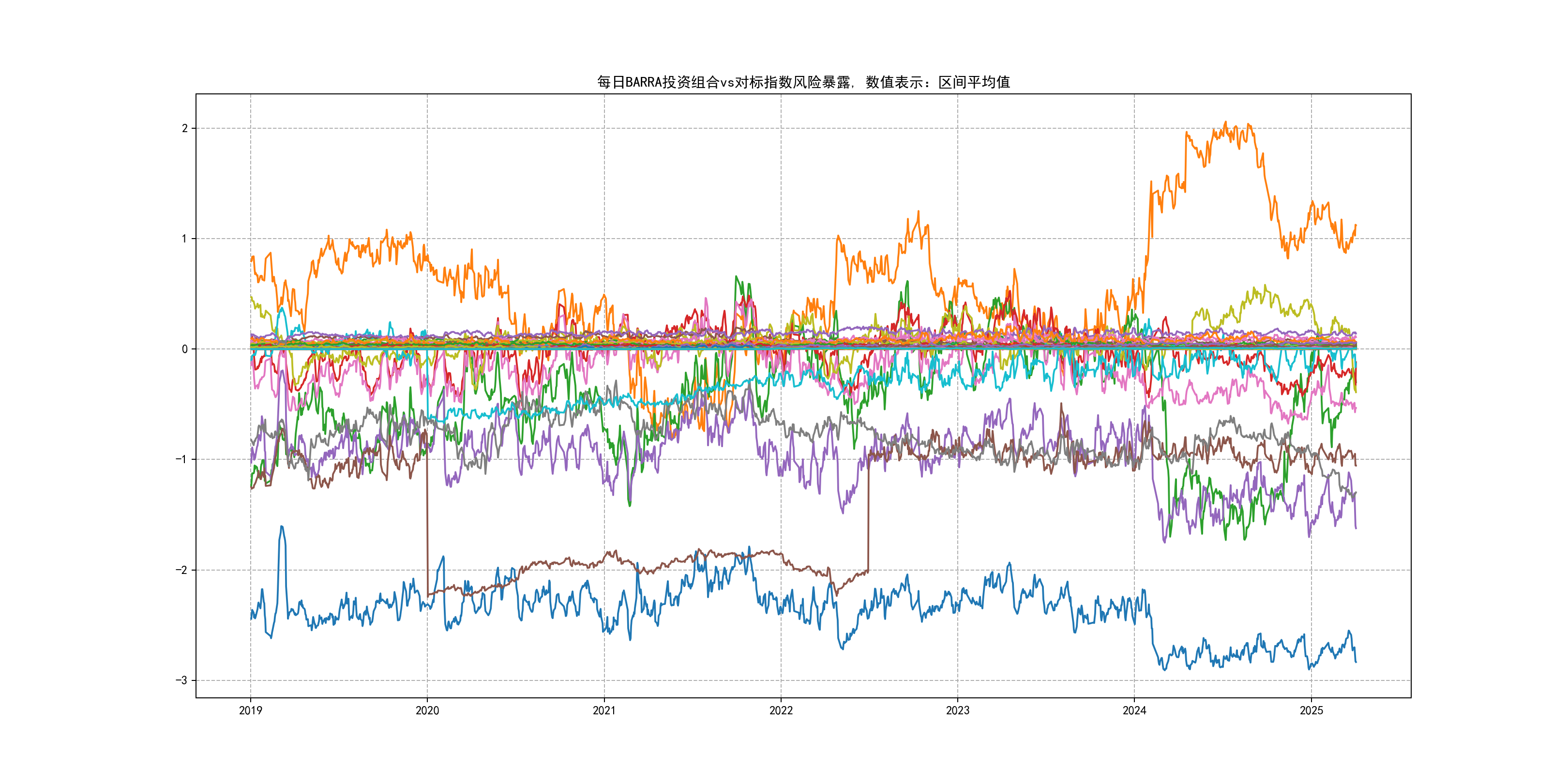Click the y-axis tick label 0
This screenshot has width=1568, height=784.
point(184,349)
